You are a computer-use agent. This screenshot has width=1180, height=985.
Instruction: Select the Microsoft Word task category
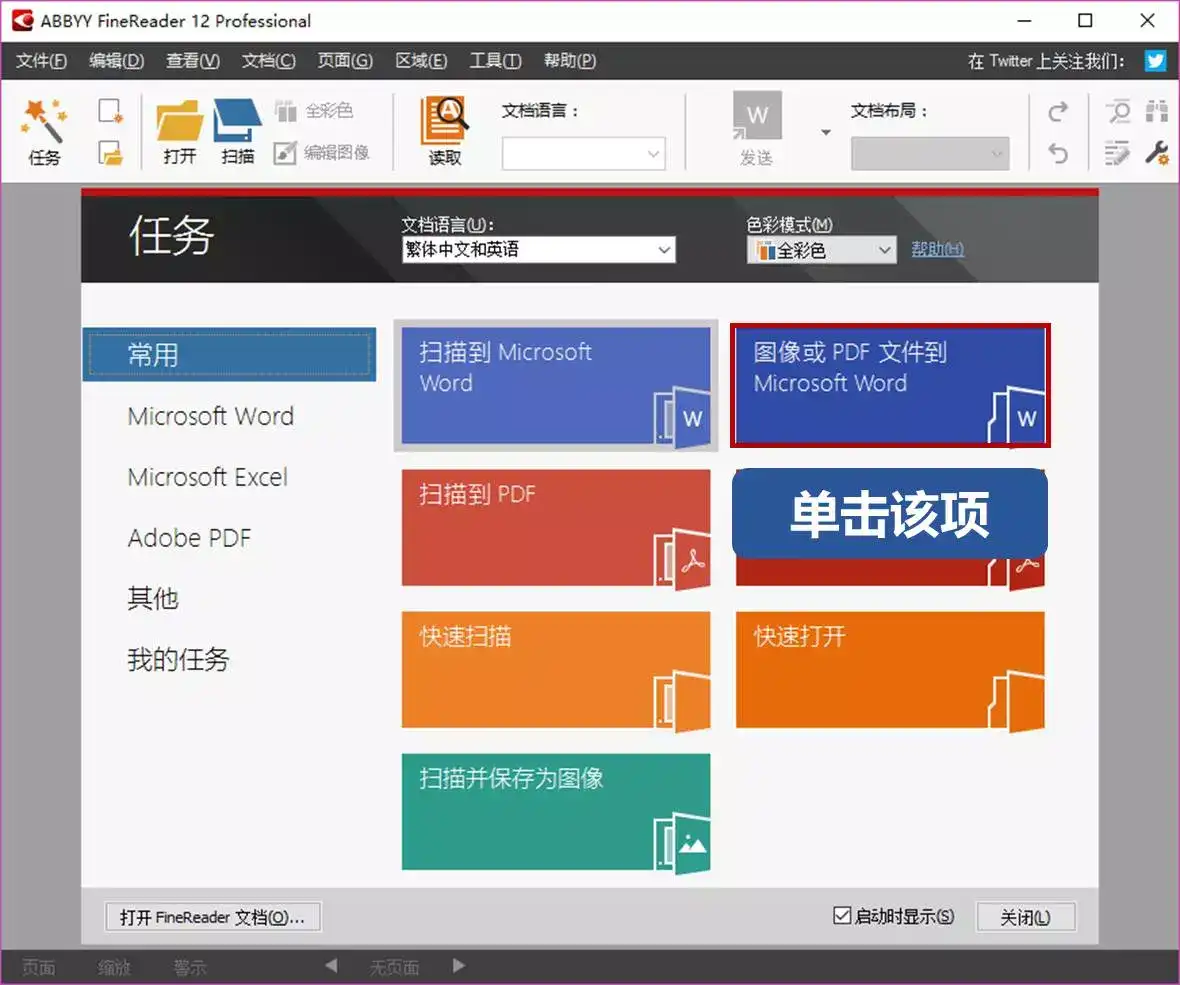211,415
